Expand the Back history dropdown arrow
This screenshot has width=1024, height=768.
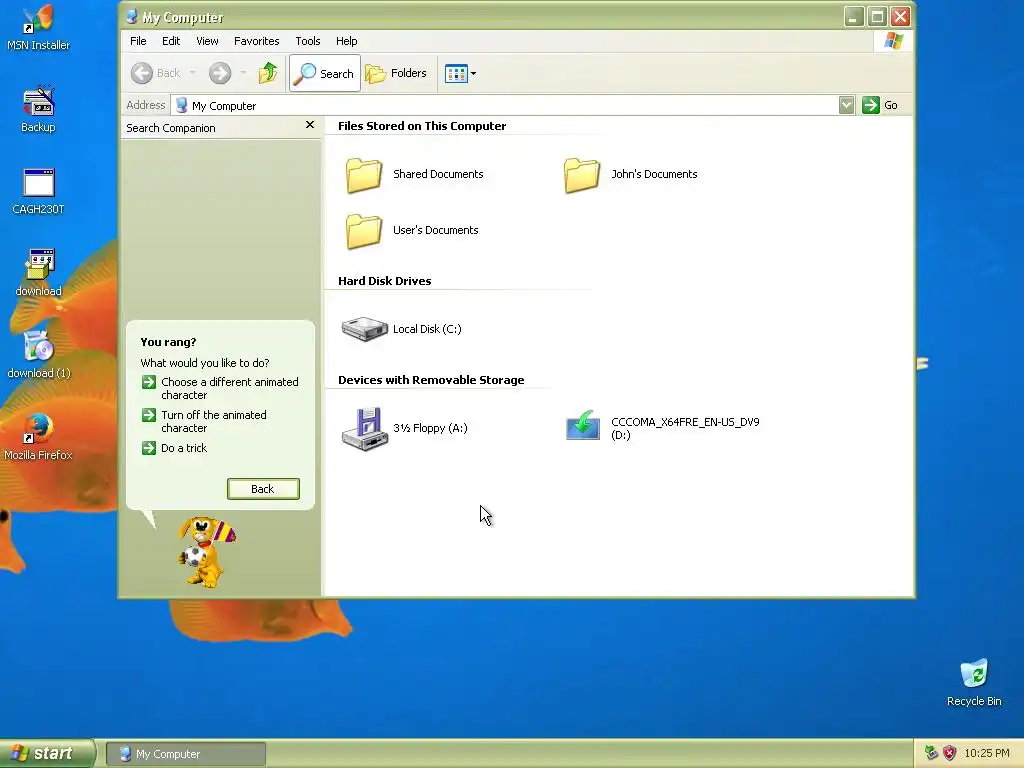click(x=193, y=73)
